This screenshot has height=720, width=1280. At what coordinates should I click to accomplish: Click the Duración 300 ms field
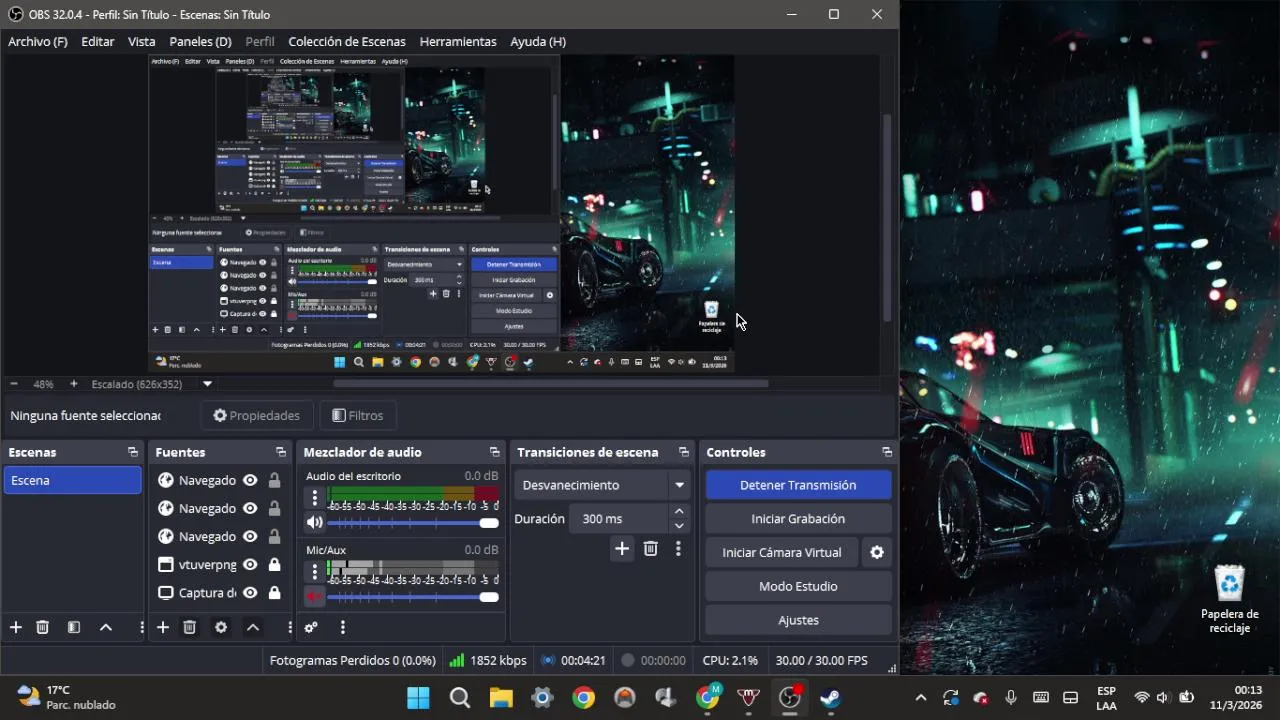(618, 519)
